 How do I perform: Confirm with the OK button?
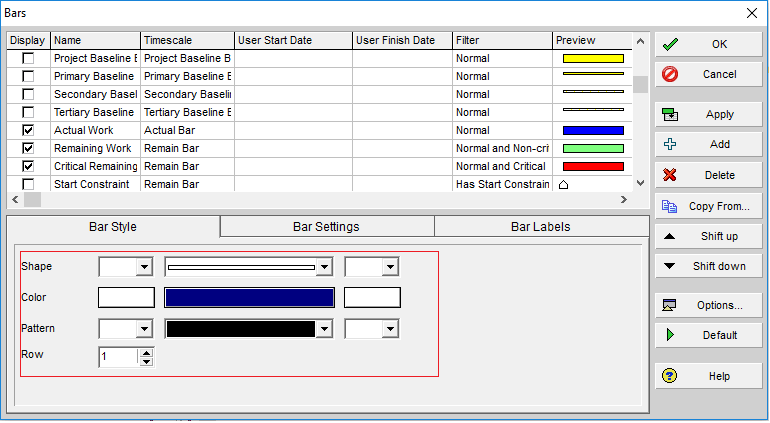click(708, 44)
